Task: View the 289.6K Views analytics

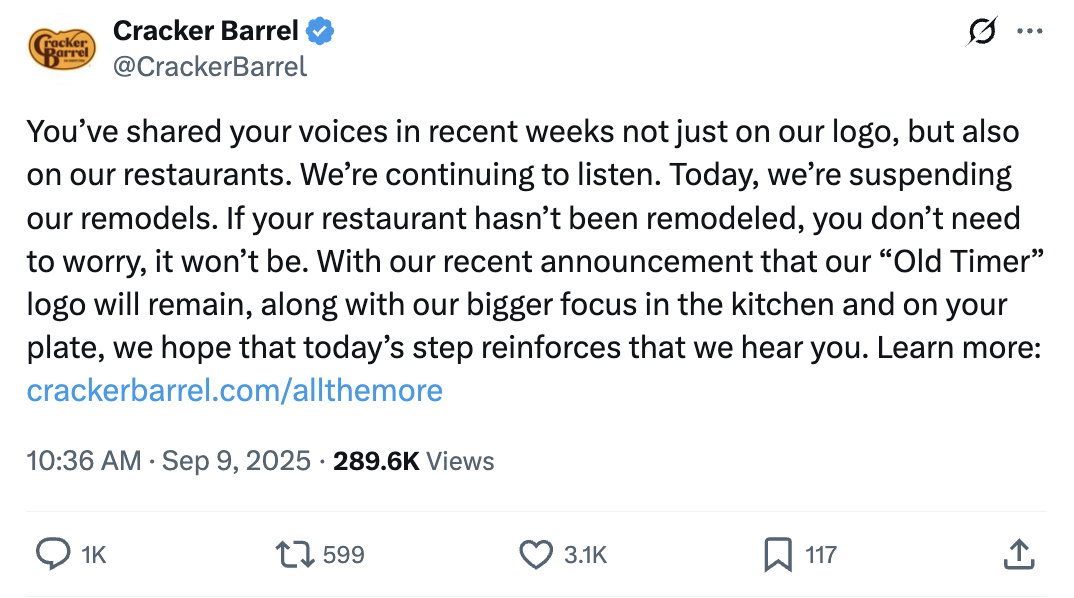Action: [x=413, y=461]
